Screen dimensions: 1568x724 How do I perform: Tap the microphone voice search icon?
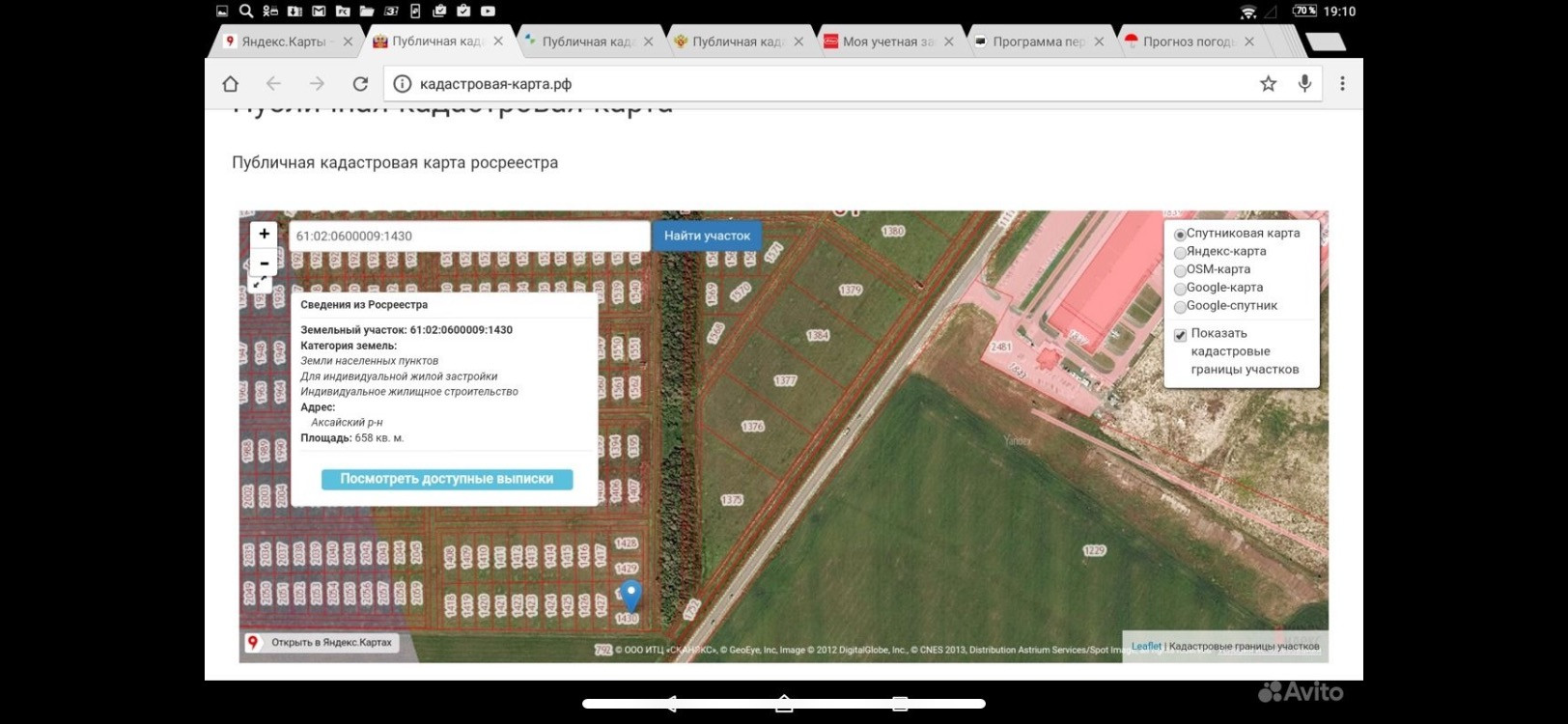click(1304, 84)
